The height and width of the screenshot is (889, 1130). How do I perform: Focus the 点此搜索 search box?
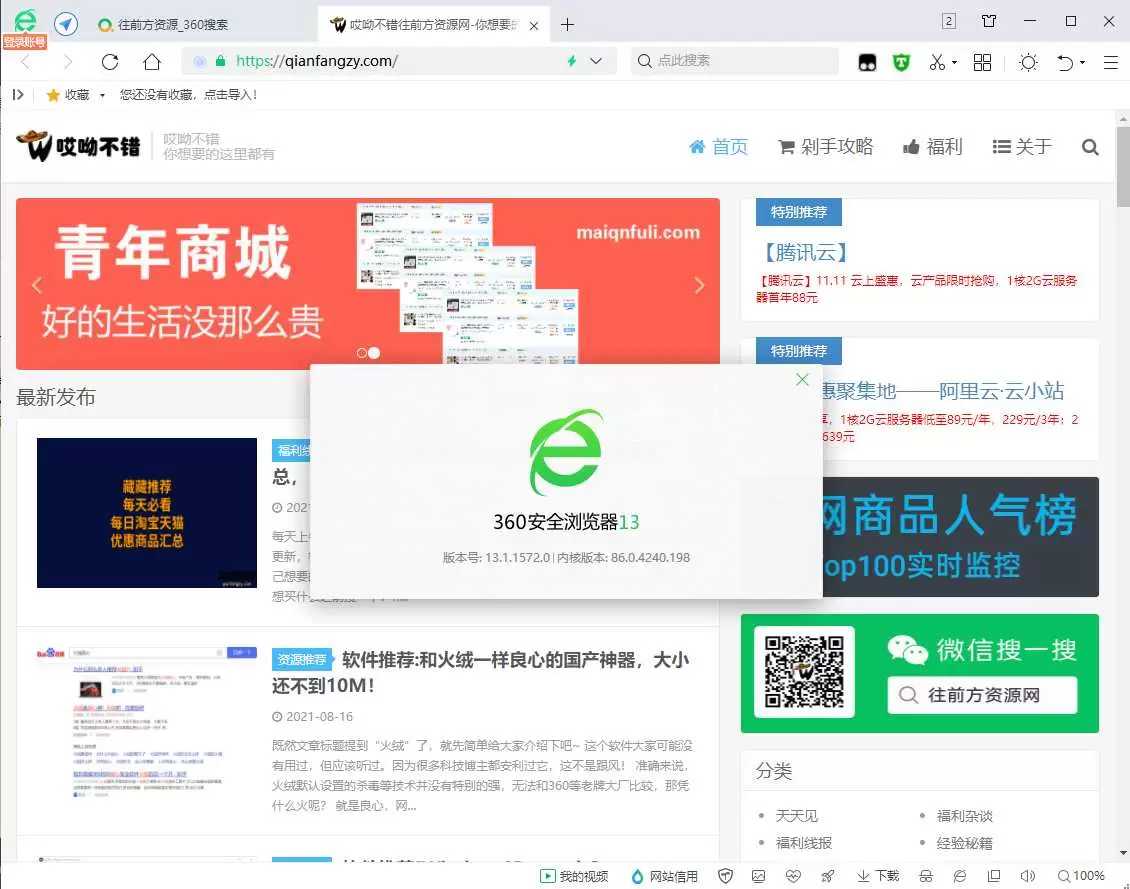[x=734, y=61]
